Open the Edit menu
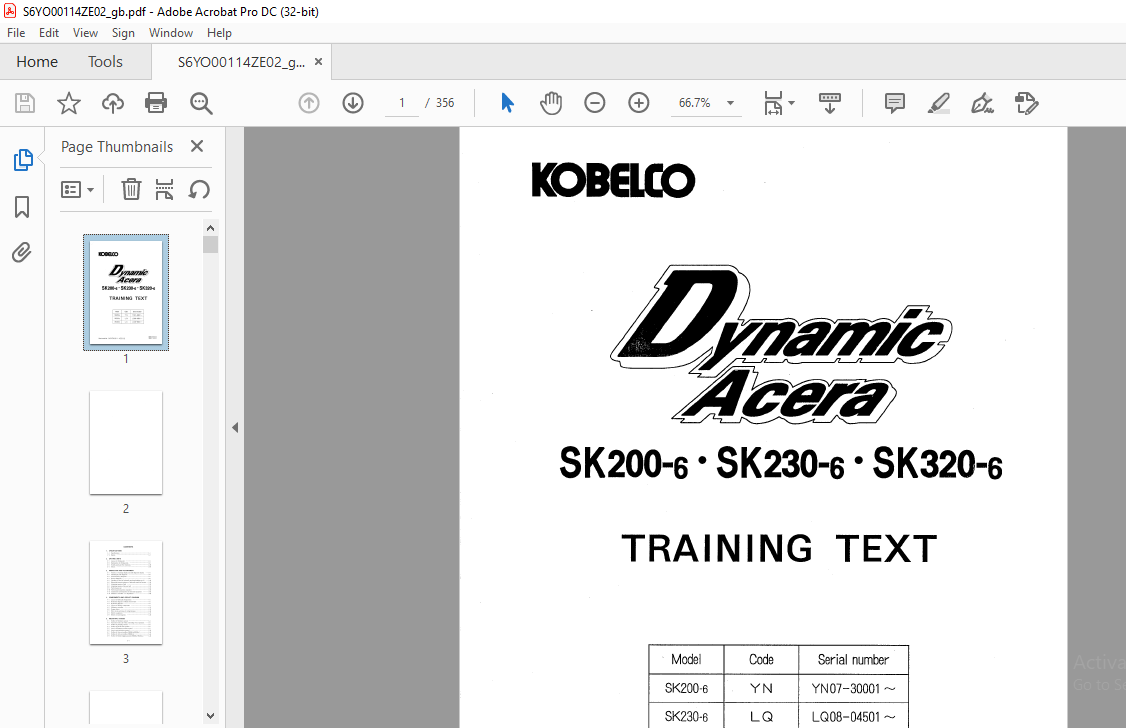The width and height of the screenshot is (1126, 728). [x=49, y=33]
